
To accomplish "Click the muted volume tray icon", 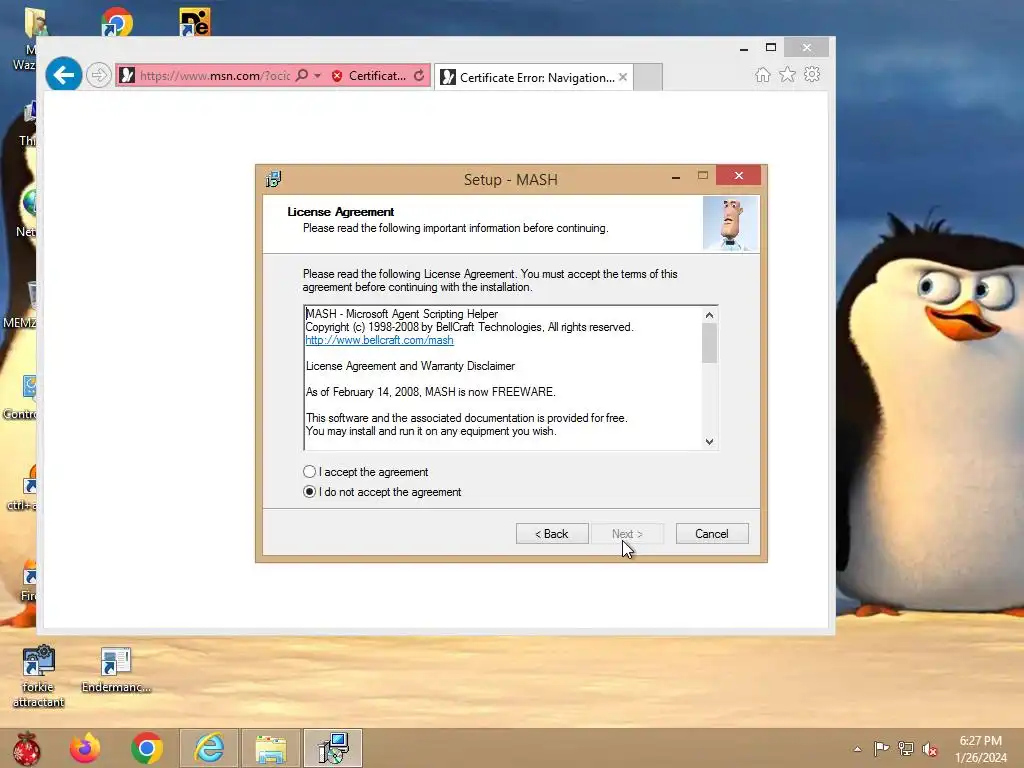I will [930, 748].
